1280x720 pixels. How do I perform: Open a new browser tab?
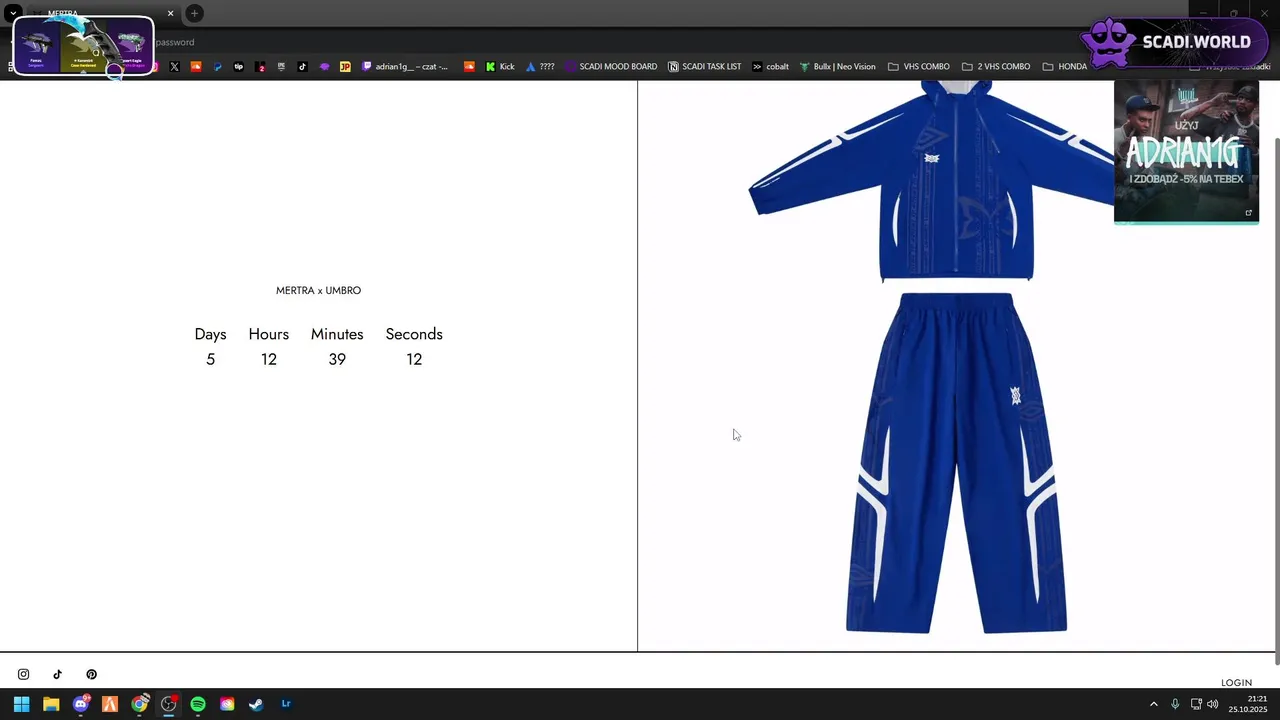click(x=194, y=13)
